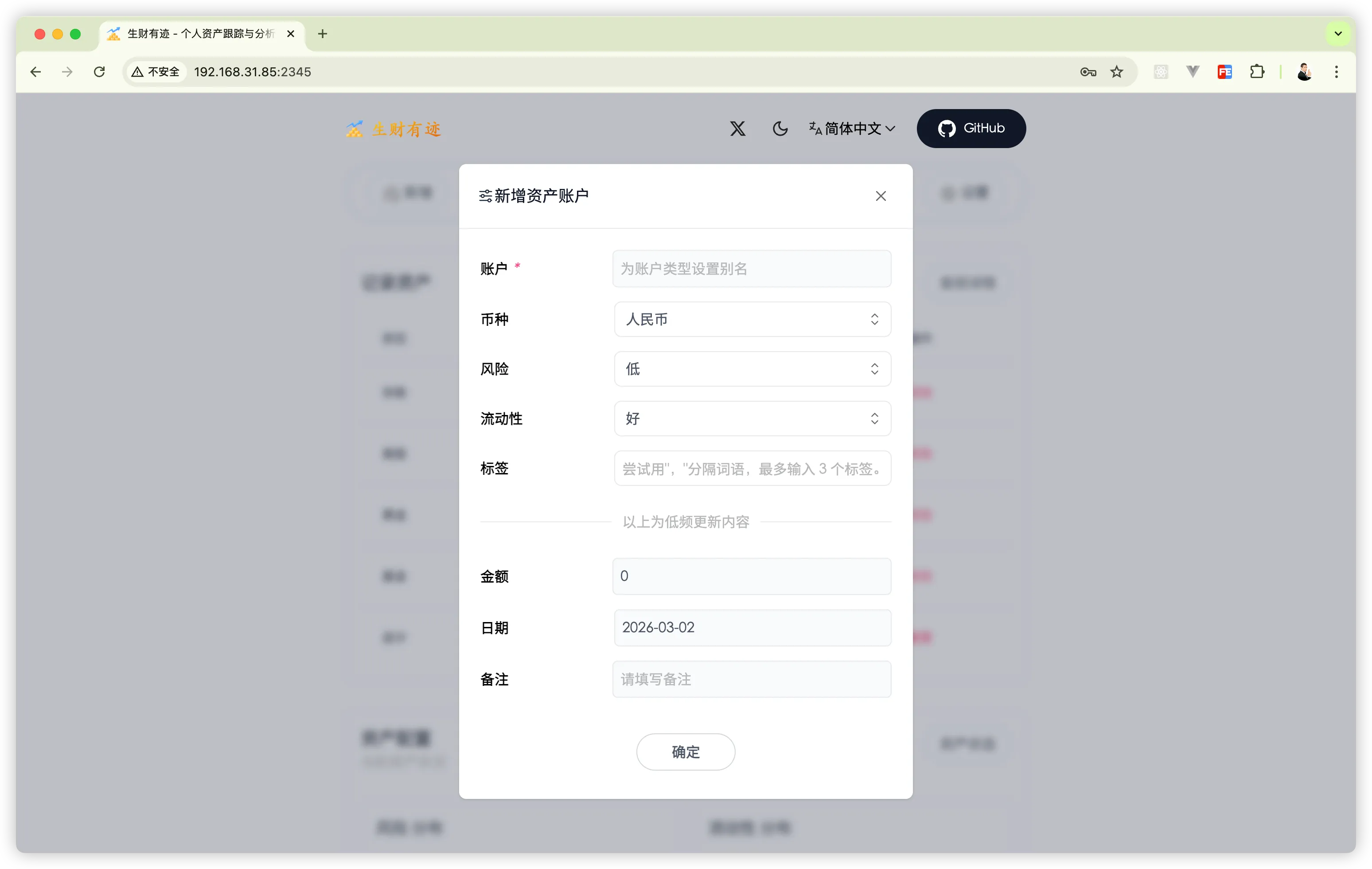Open the red FE helper extension icon

1224,72
